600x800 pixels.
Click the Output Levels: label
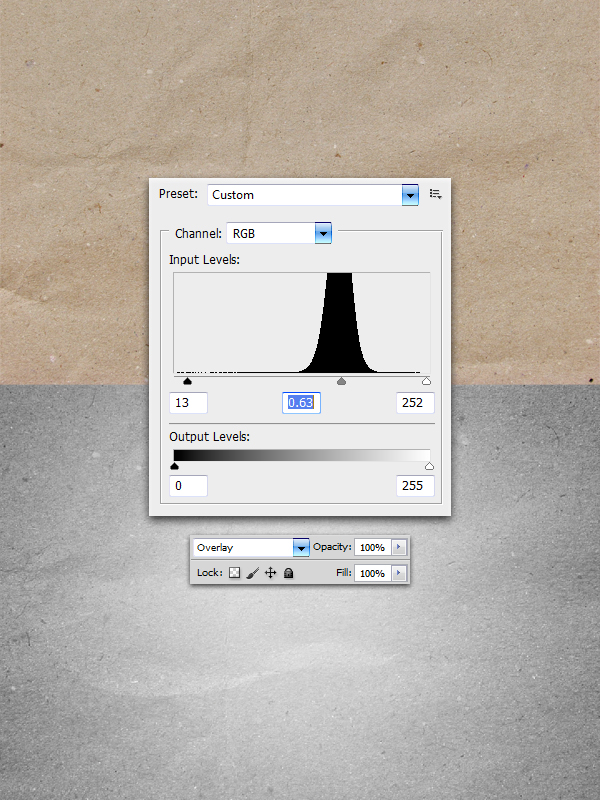[x=209, y=437]
